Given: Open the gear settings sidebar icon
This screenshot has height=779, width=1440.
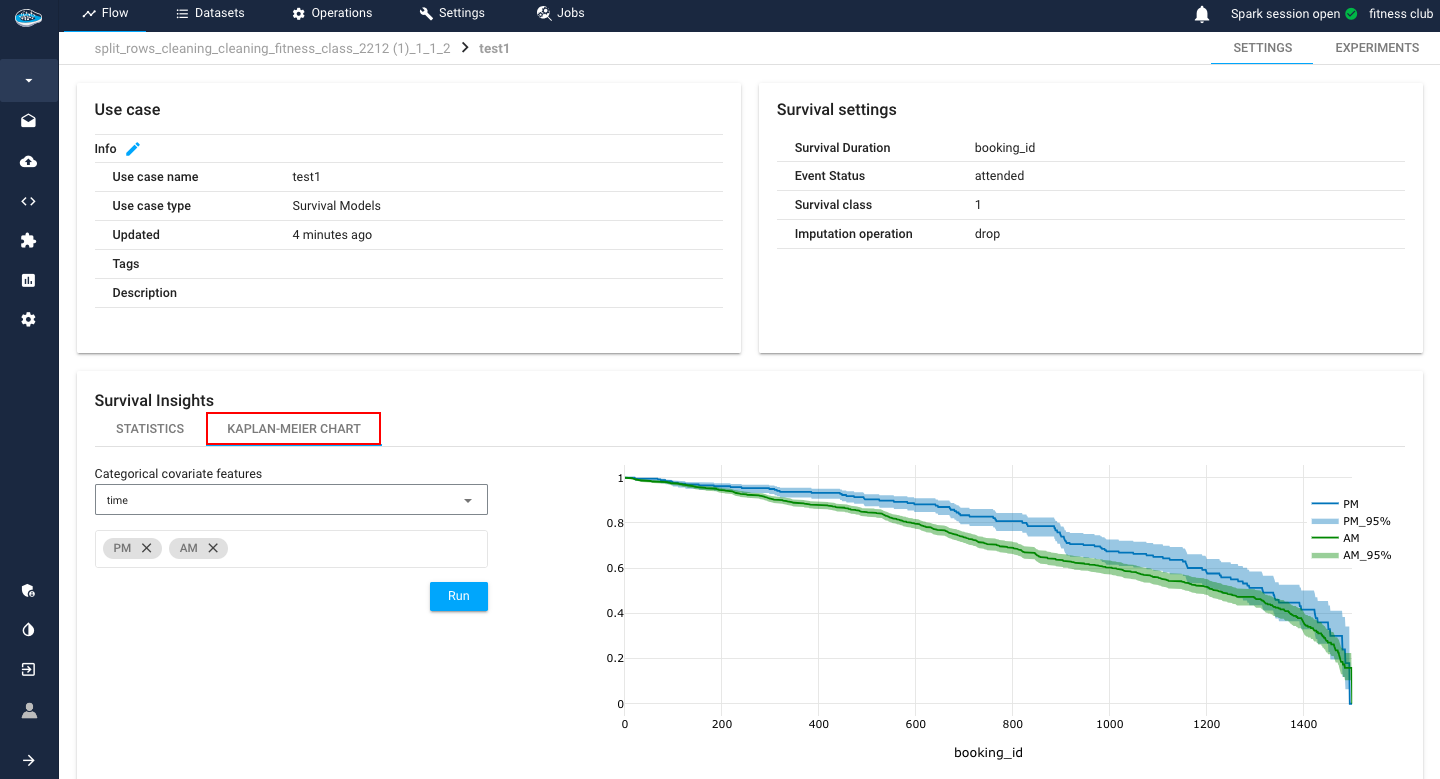Looking at the screenshot, I should coord(29,320).
